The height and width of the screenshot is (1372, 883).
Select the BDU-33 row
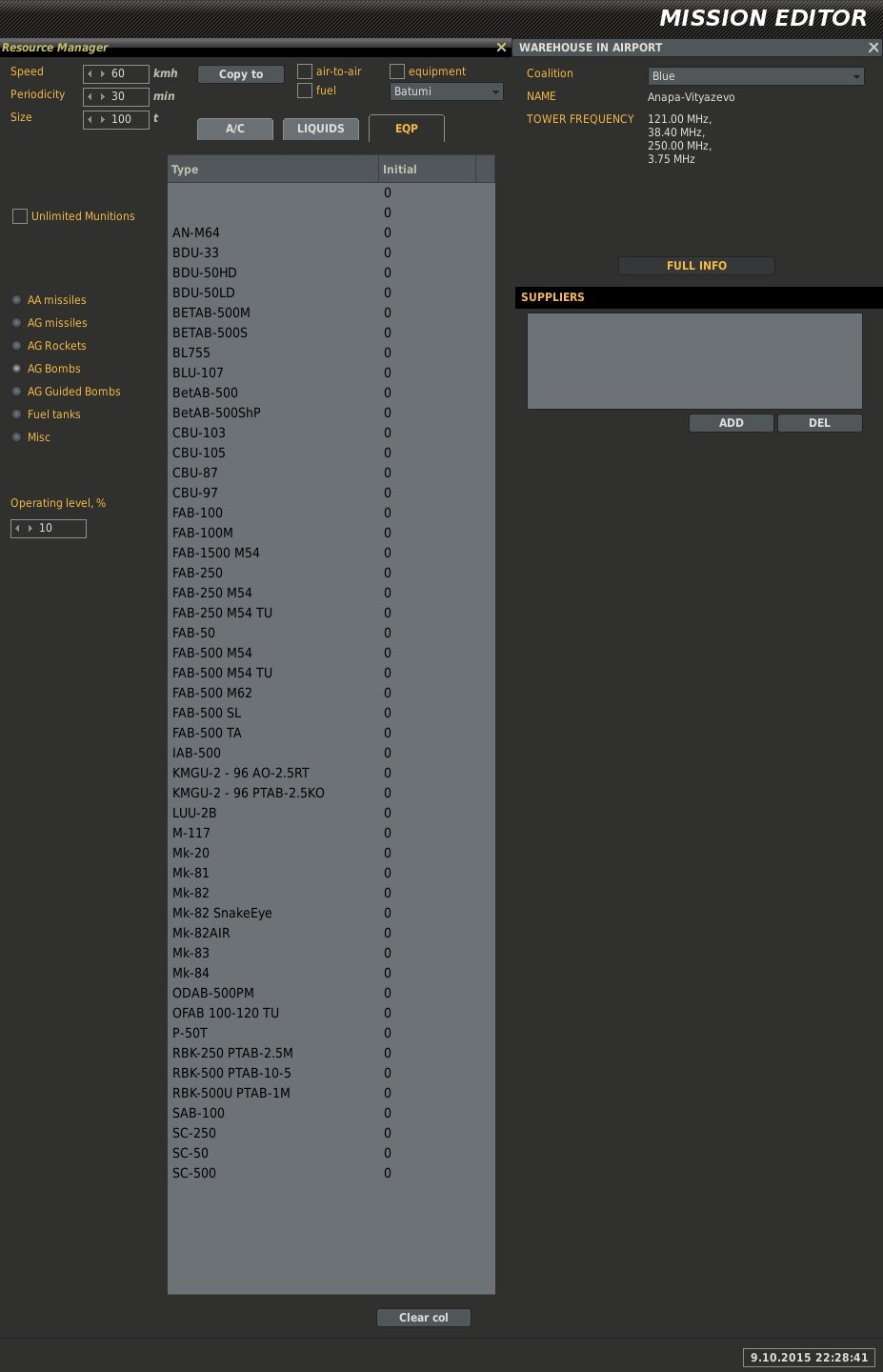coord(331,252)
